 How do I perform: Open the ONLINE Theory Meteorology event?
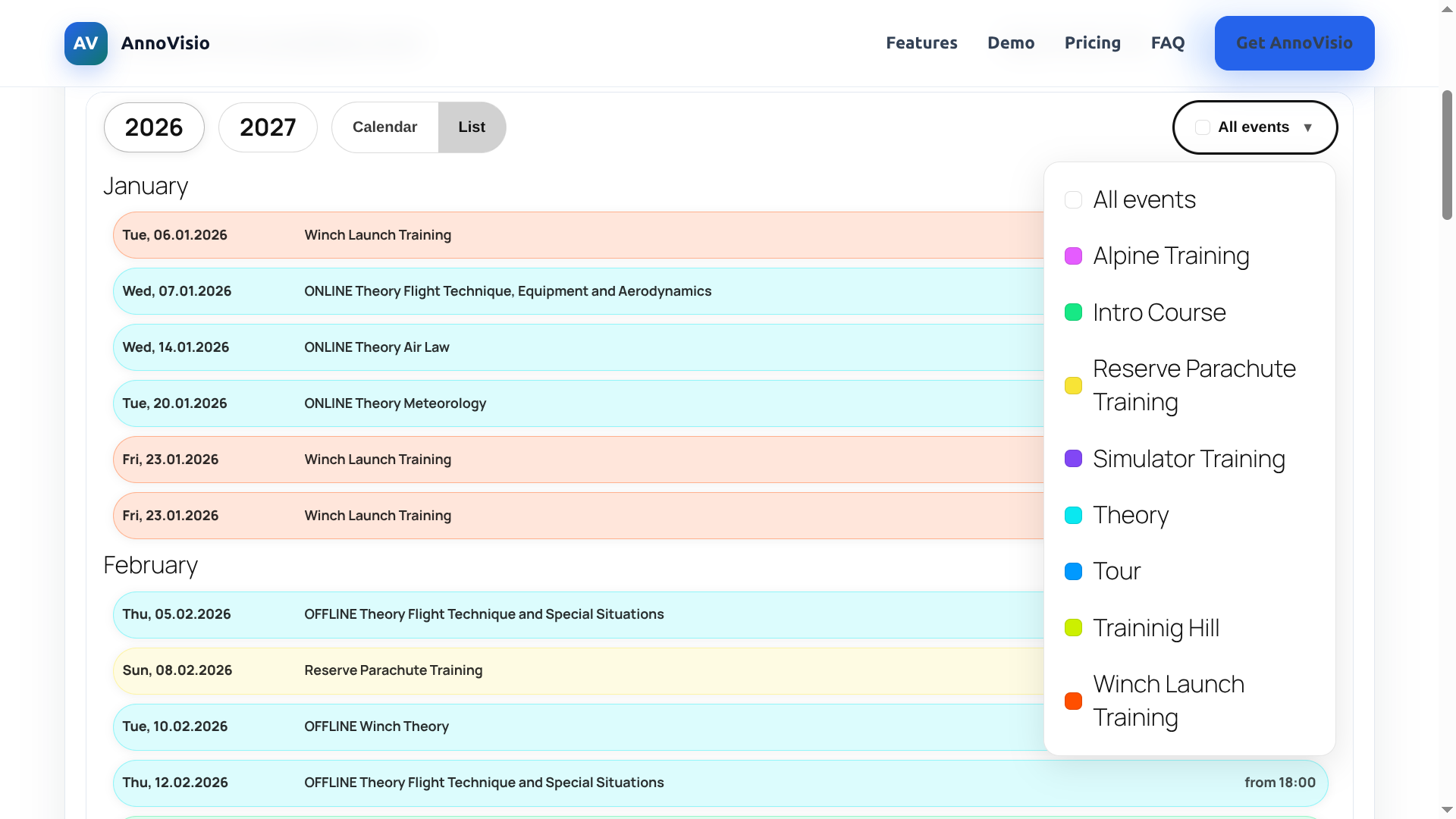[579, 403]
